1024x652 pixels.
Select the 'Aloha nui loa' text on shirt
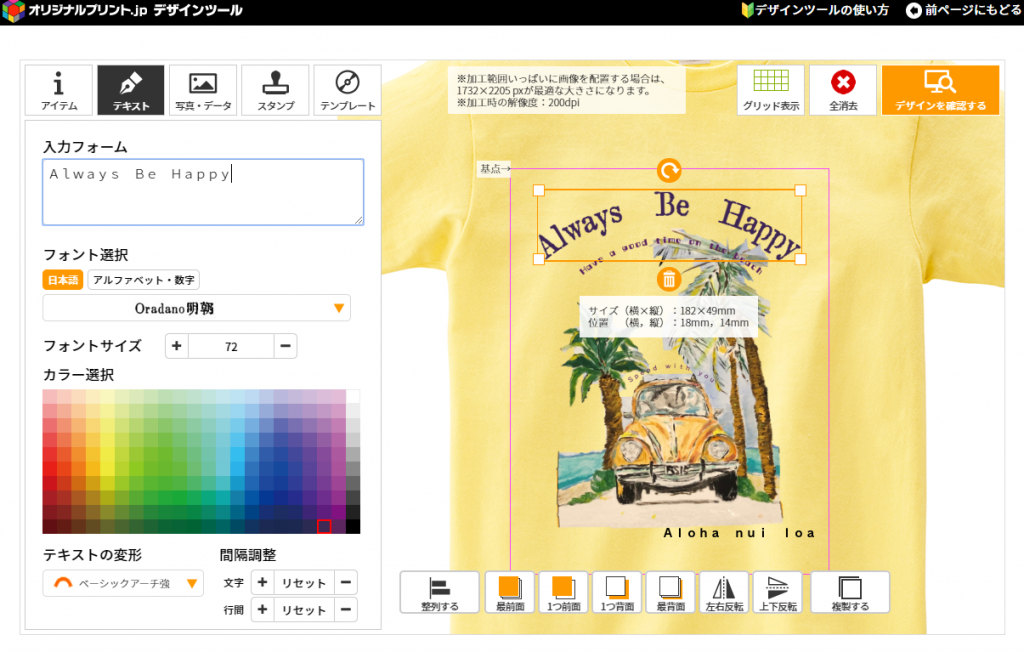(739, 533)
